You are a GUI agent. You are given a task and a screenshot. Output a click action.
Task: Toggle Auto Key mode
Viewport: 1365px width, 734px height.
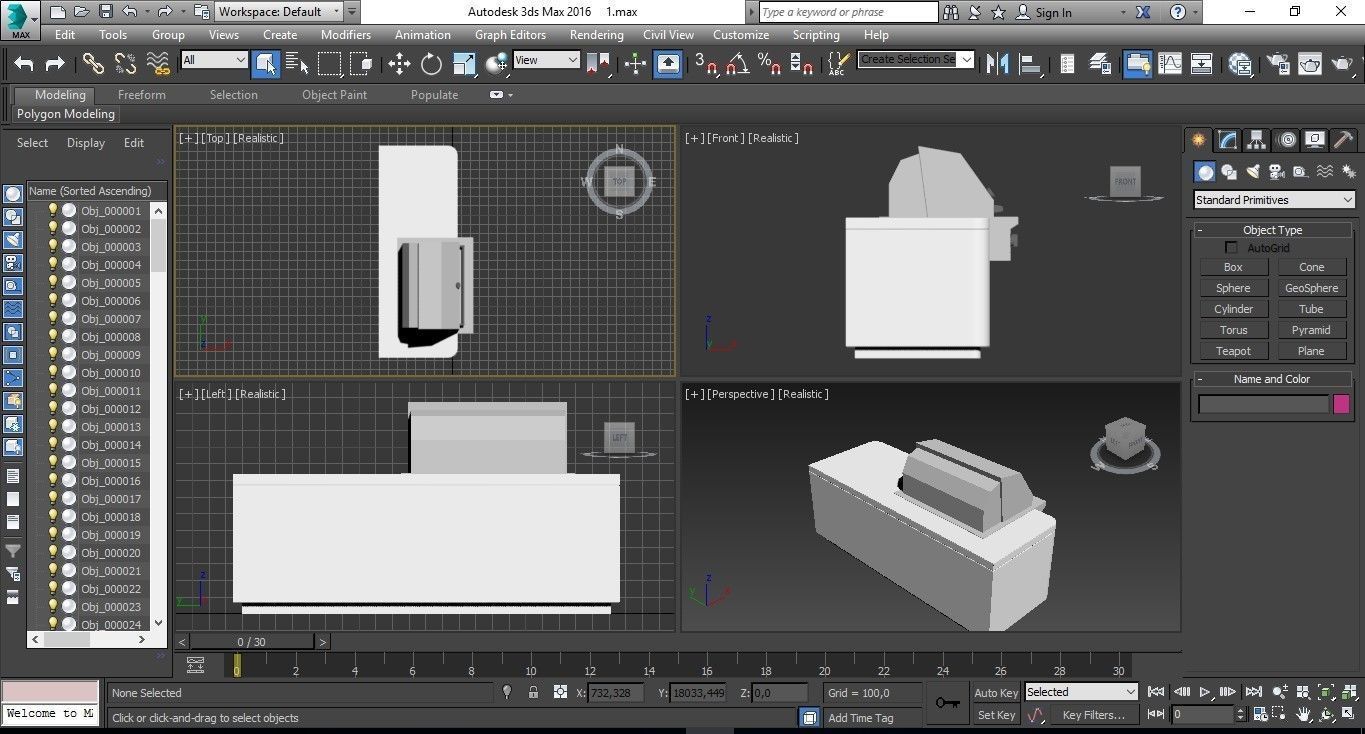(x=996, y=693)
